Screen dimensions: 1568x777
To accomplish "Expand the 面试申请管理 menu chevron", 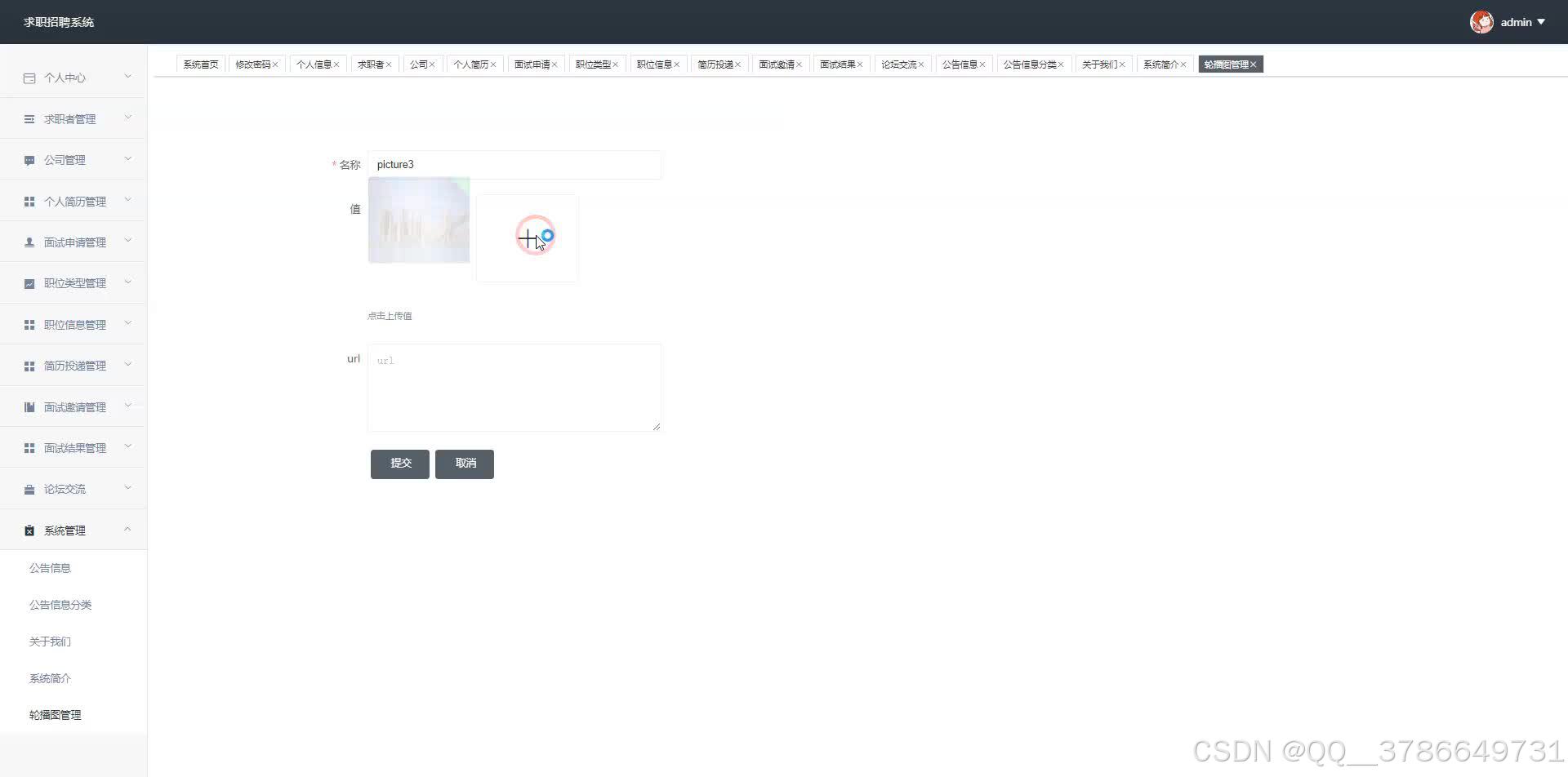I will (127, 241).
